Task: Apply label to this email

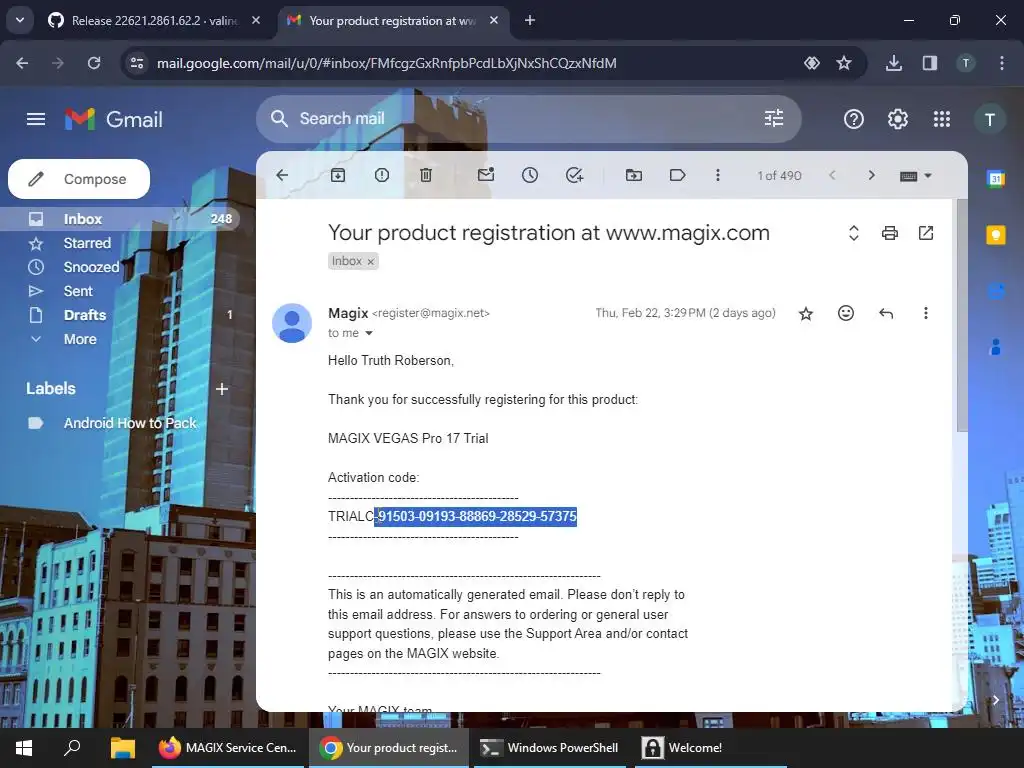Action: [677, 175]
